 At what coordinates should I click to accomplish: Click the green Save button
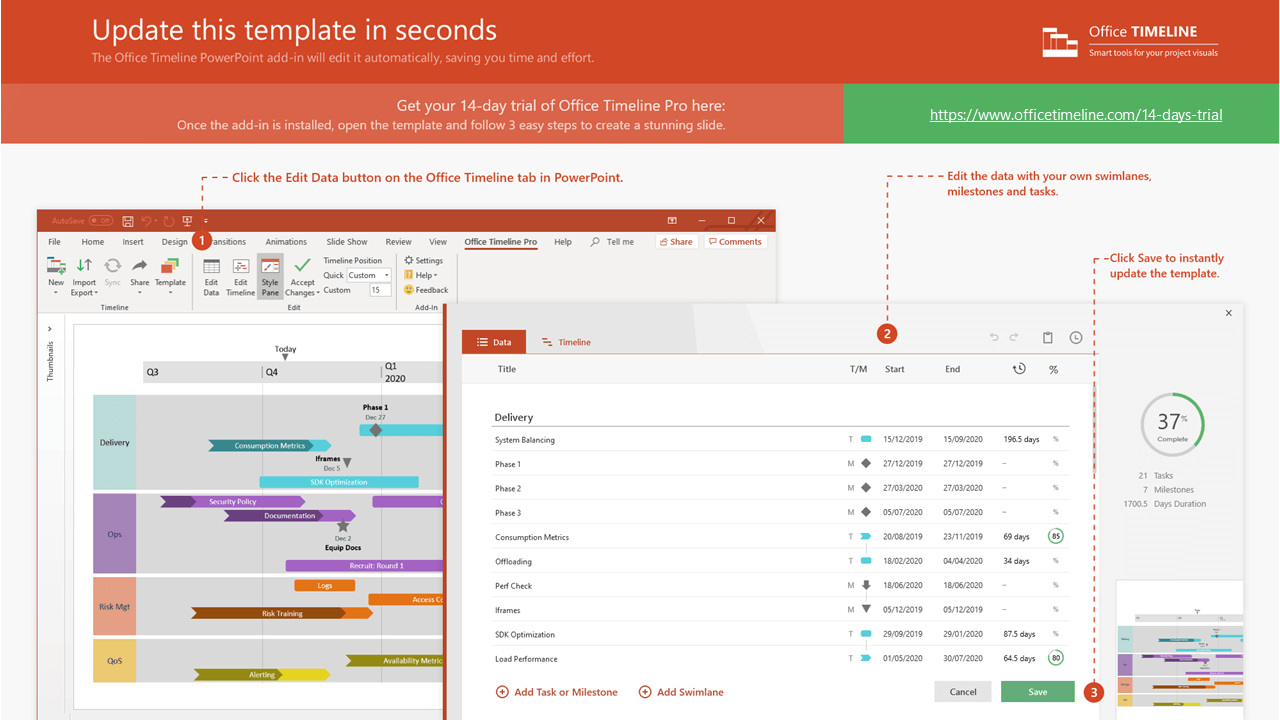1037,692
